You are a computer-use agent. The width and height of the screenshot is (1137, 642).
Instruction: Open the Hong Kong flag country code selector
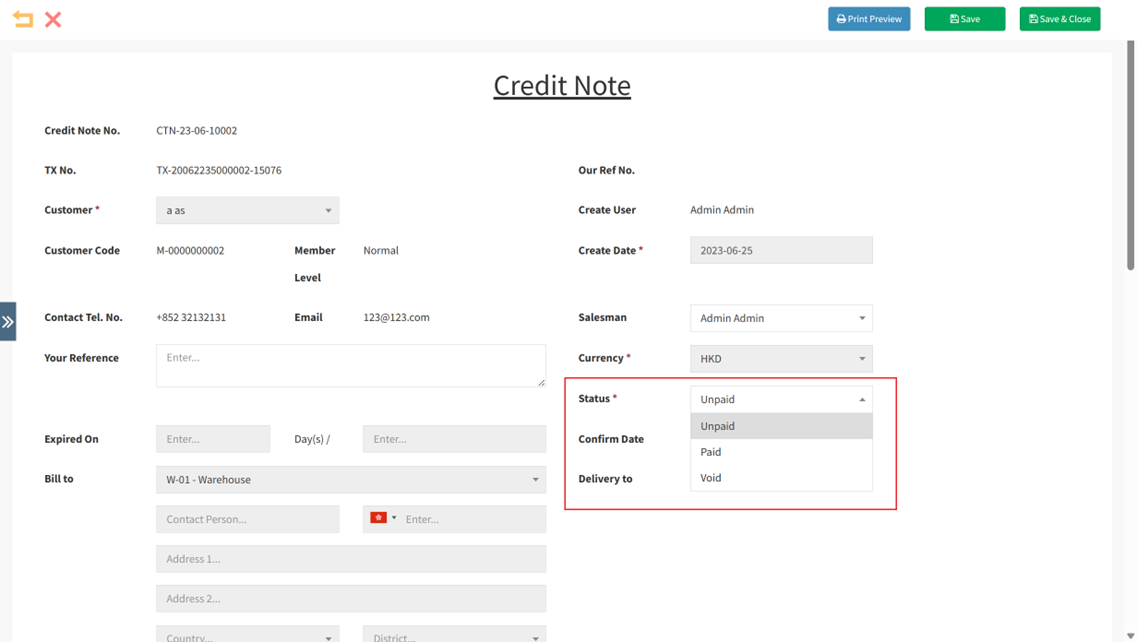pyautogui.click(x=382, y=518)
